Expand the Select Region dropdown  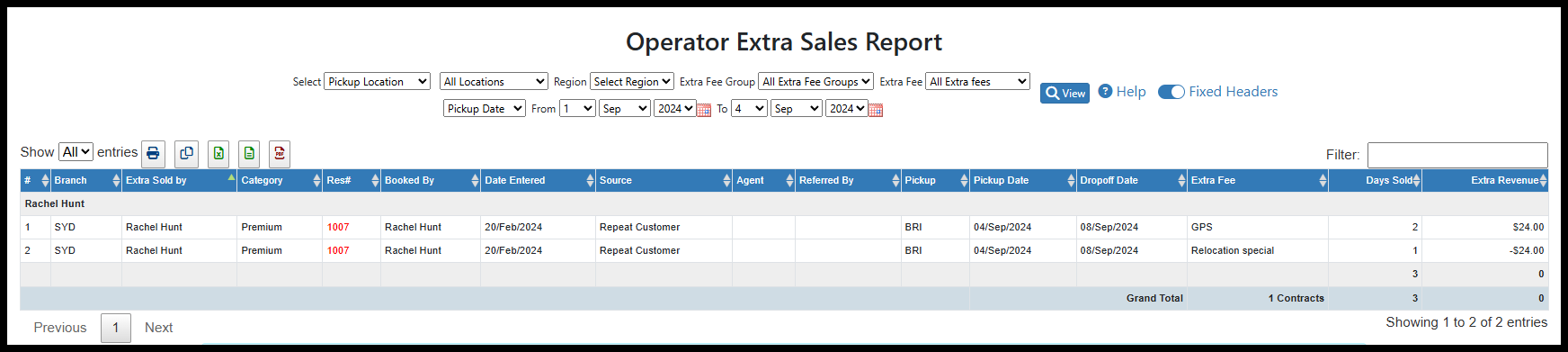(x=632, y=81)
